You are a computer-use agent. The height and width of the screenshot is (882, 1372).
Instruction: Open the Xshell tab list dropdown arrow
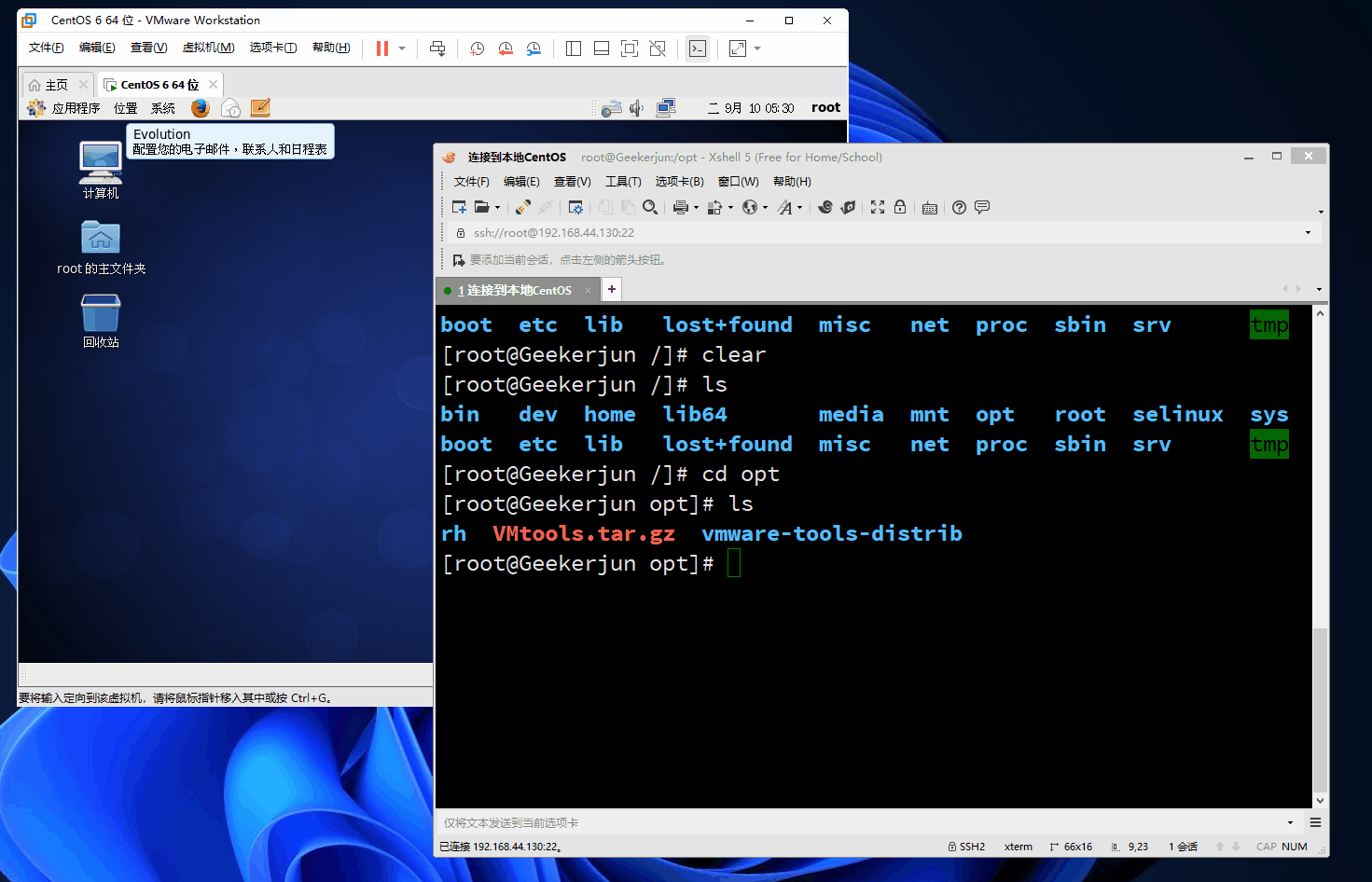1319,289
